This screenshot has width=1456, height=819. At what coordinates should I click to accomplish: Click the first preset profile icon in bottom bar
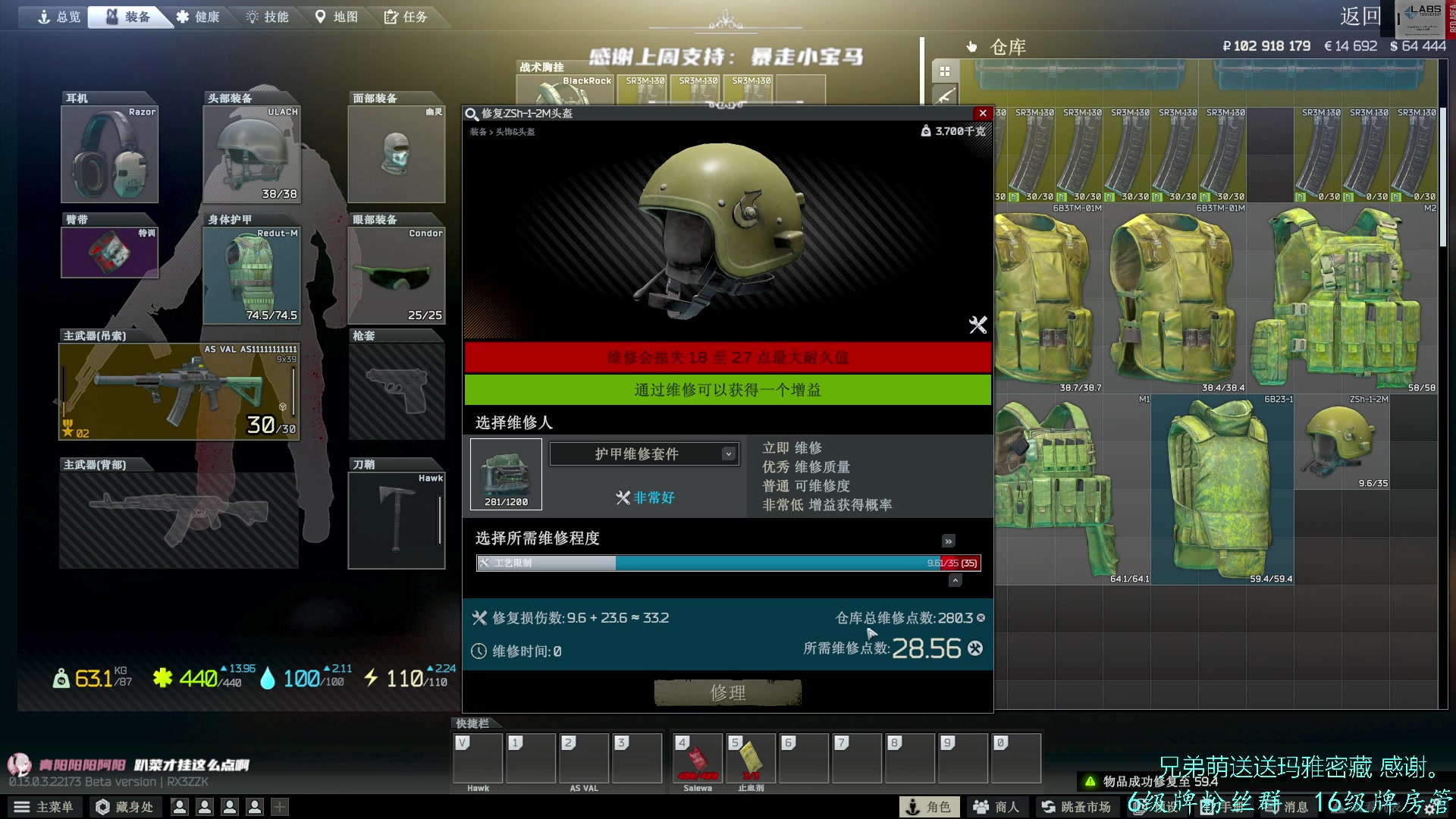point(180,807)
